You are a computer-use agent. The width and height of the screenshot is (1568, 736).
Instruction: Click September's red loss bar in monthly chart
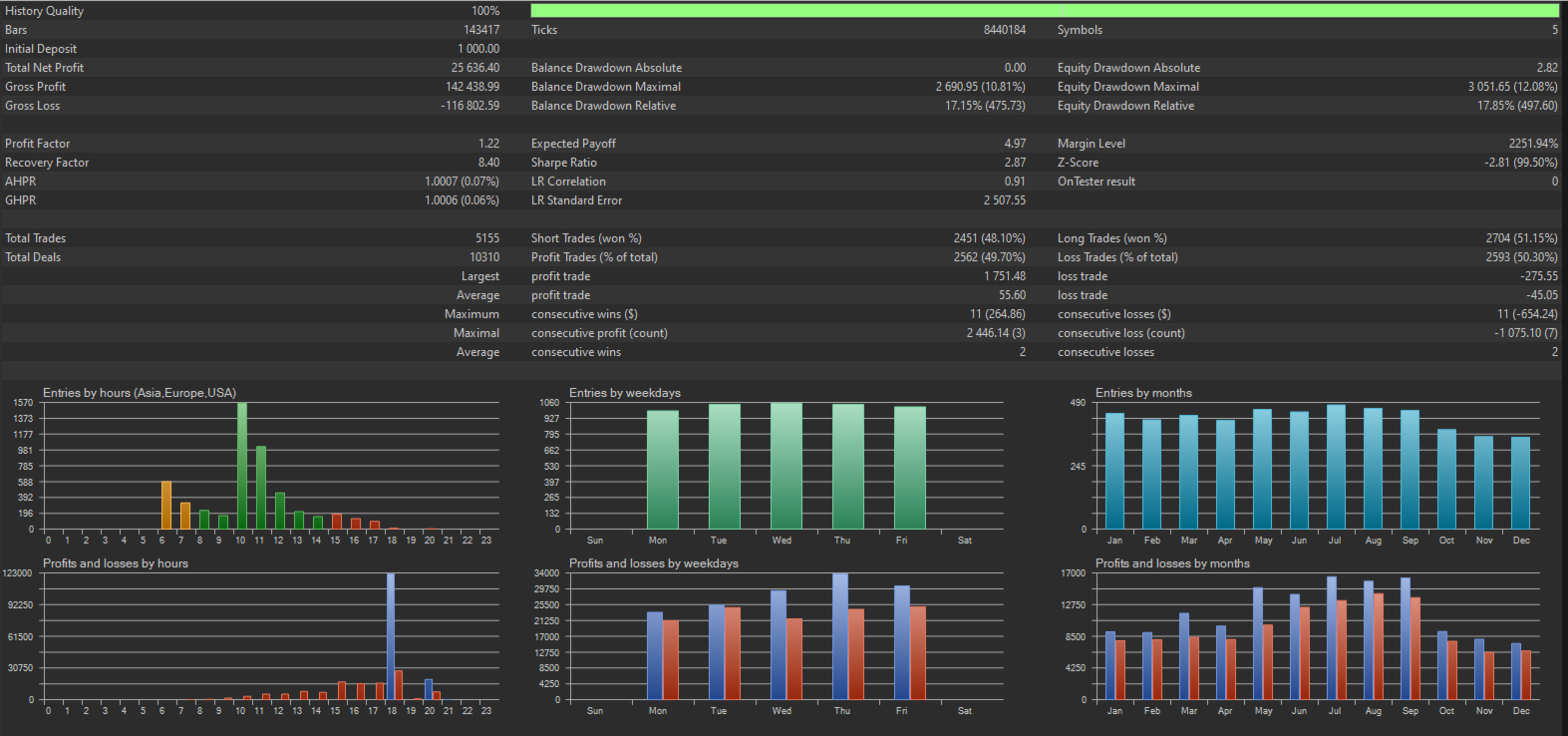[1415, 648]
